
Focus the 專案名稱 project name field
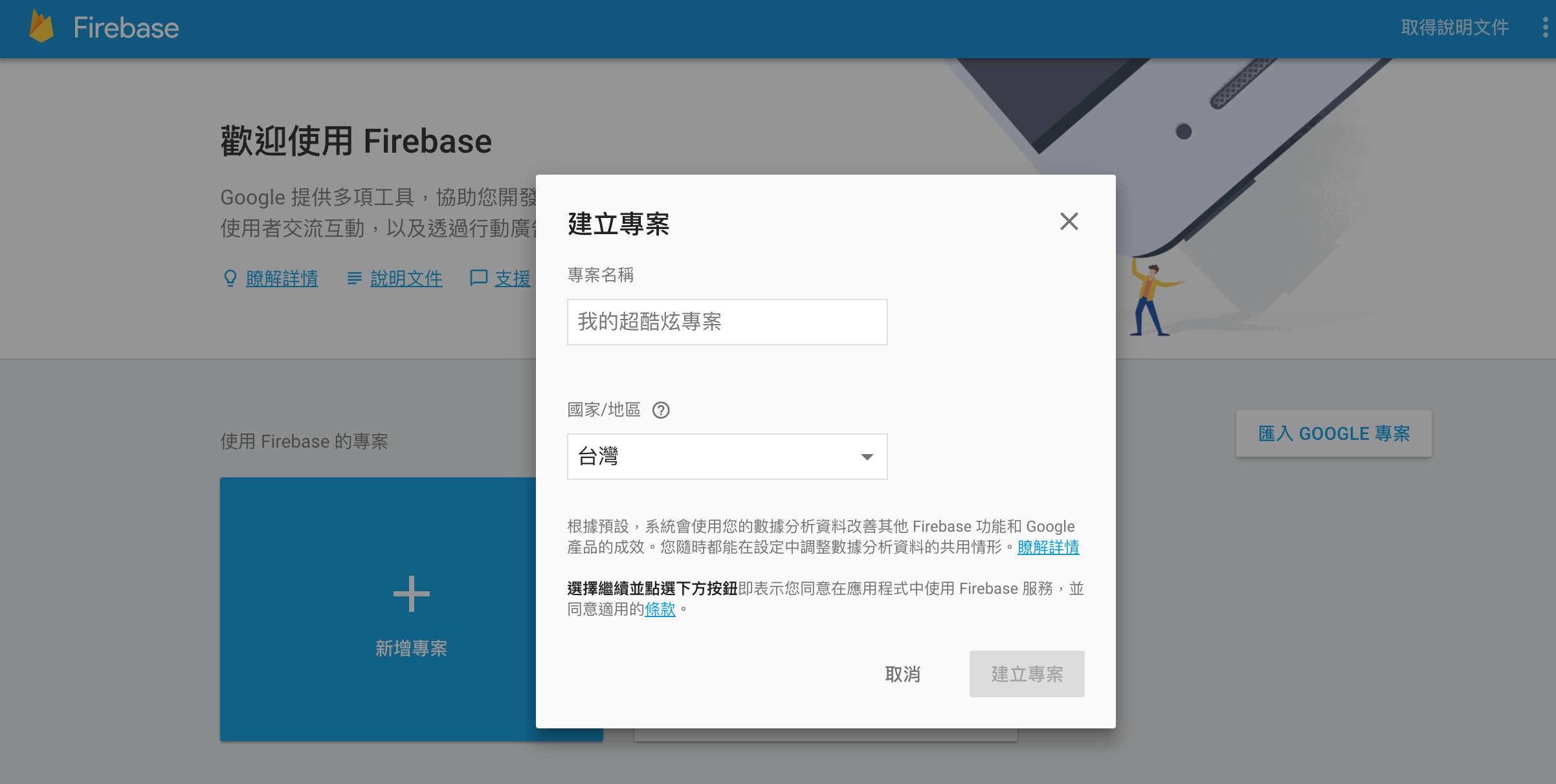(x=727, y=322)
